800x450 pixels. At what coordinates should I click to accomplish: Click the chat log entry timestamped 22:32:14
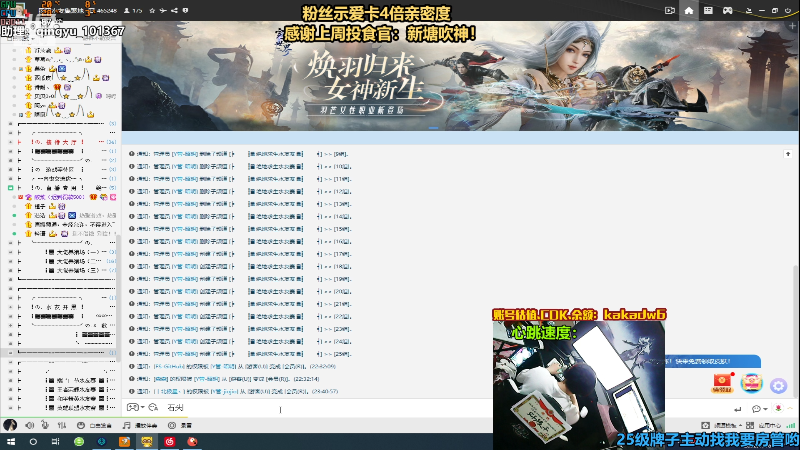(224, 379)
